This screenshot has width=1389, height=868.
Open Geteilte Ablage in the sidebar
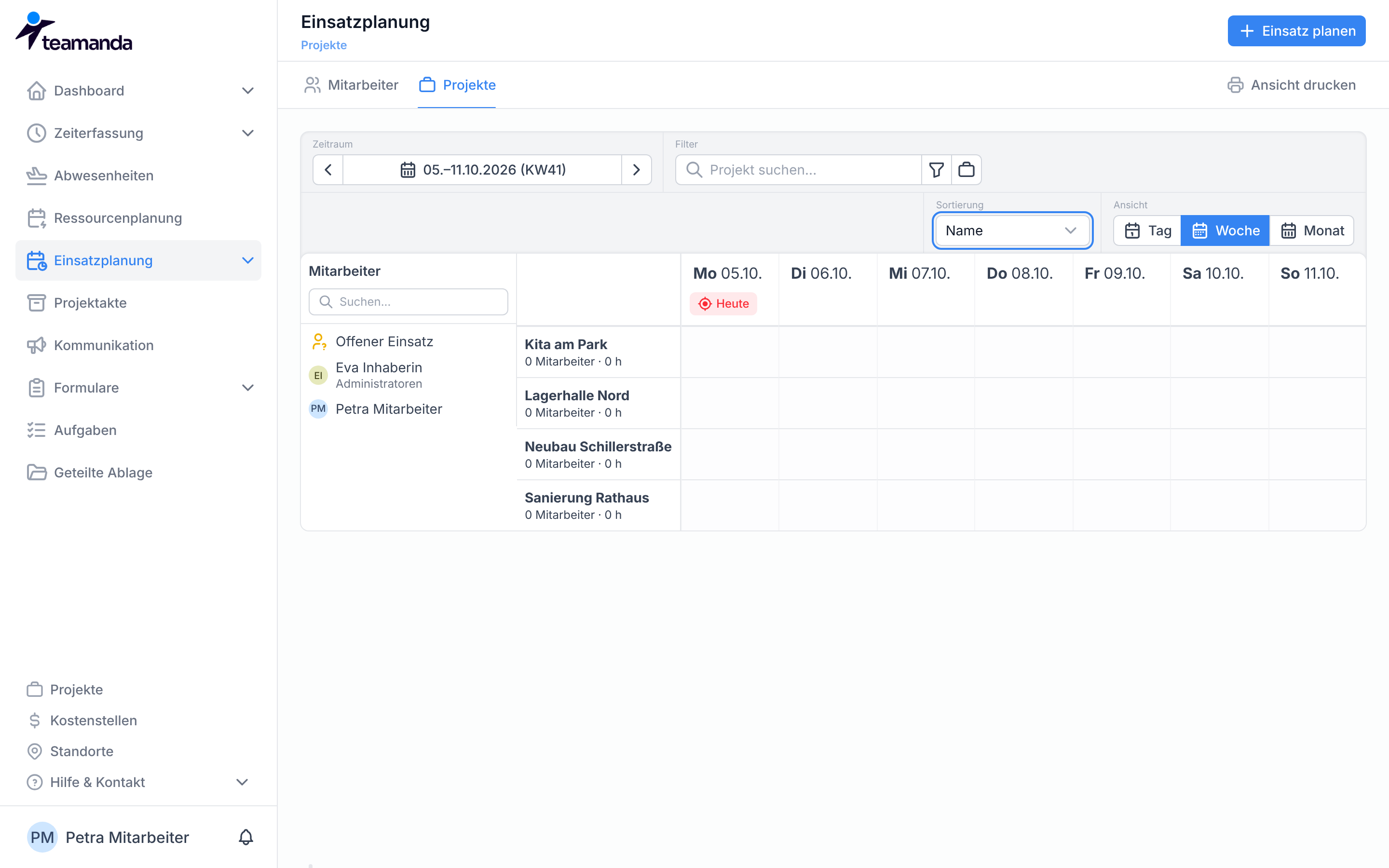pos(138,473)
